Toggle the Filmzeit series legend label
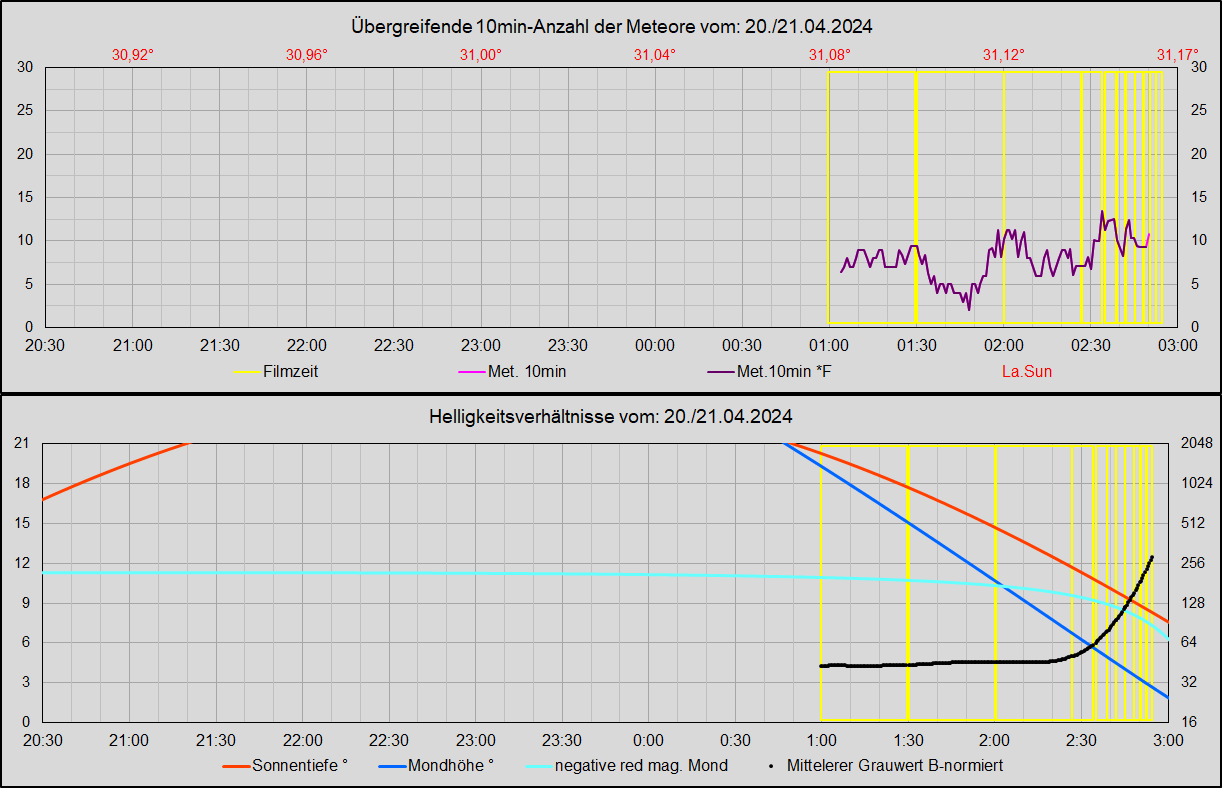Viewport: 1222px width, 788px height. (291, 372)
